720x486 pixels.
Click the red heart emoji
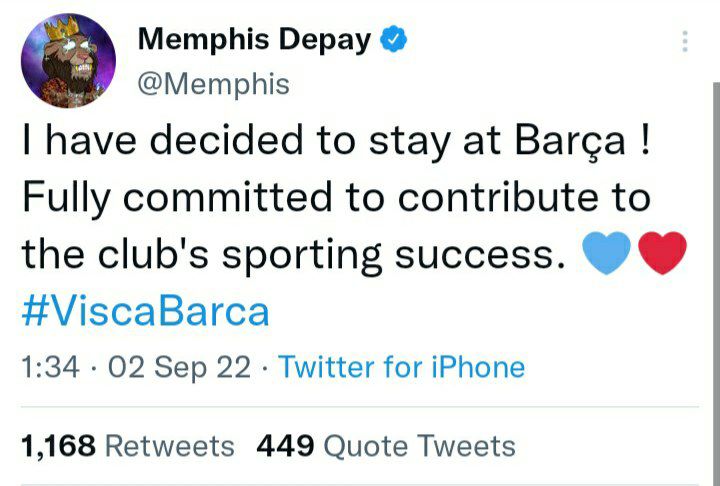(662, 254)
